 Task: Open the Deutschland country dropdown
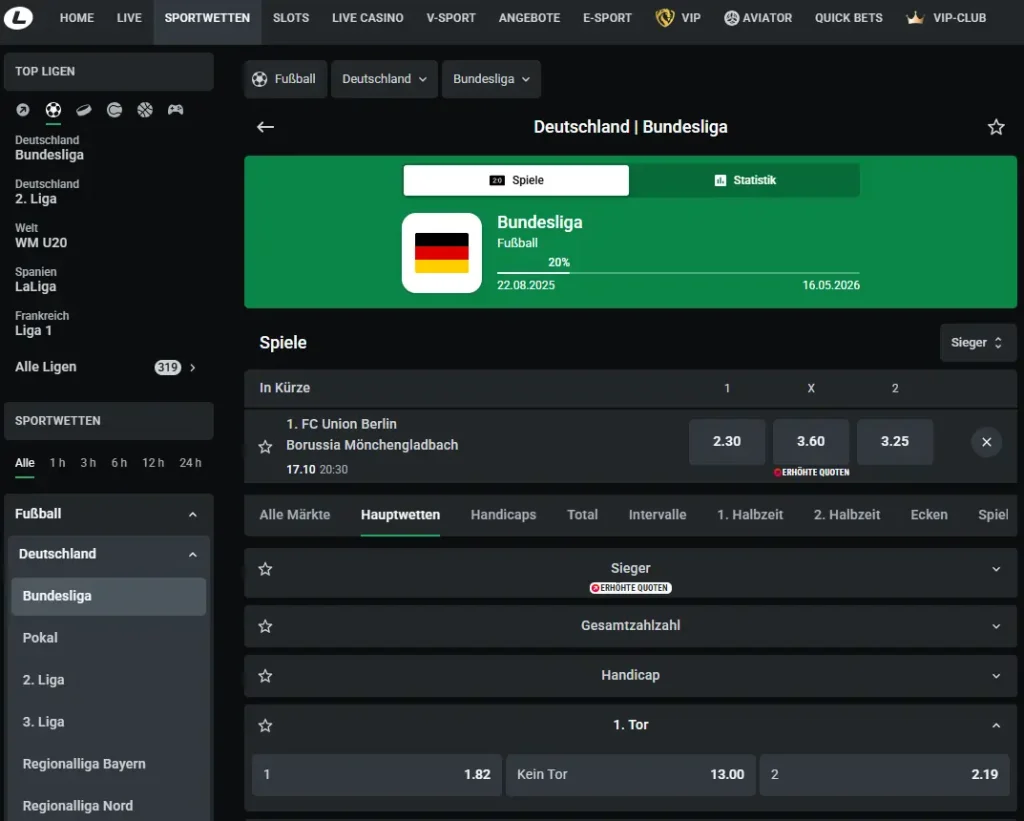[x=384, y=78]
